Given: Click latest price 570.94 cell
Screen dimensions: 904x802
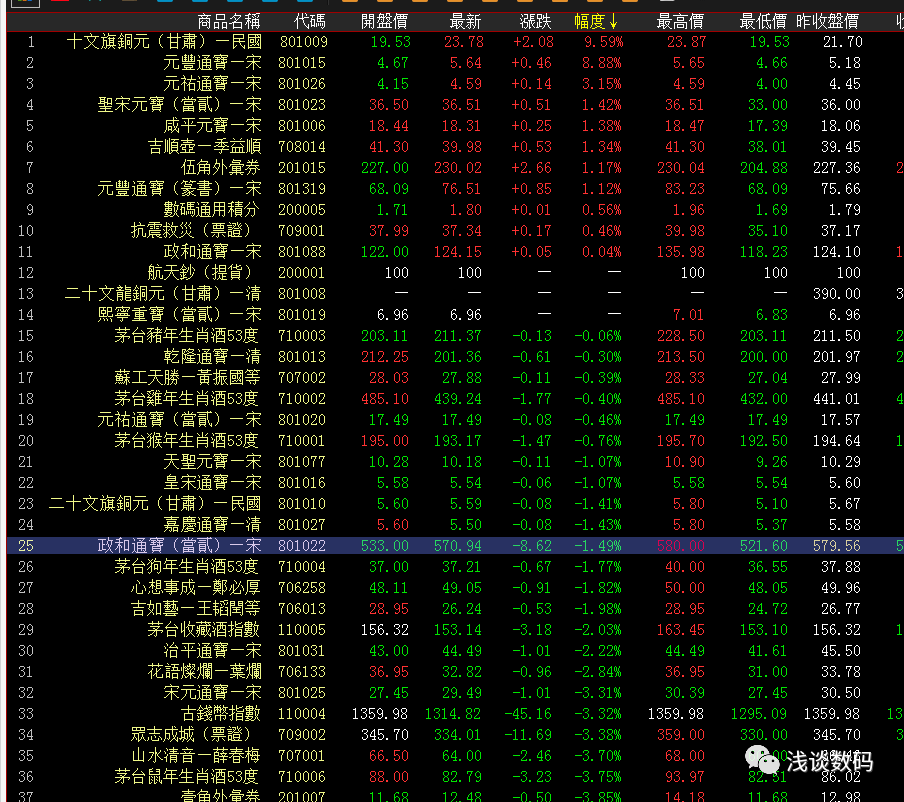Looking at the screenshot, I should tap(457, 545).
